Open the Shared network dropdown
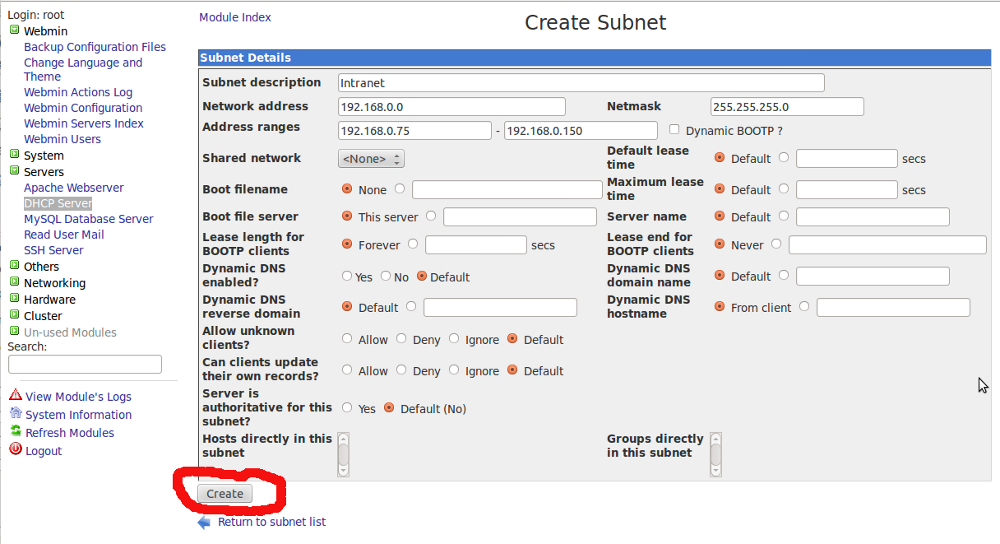Image resolution: width=1000 pixels, height=544 pixels. (371, 159)
